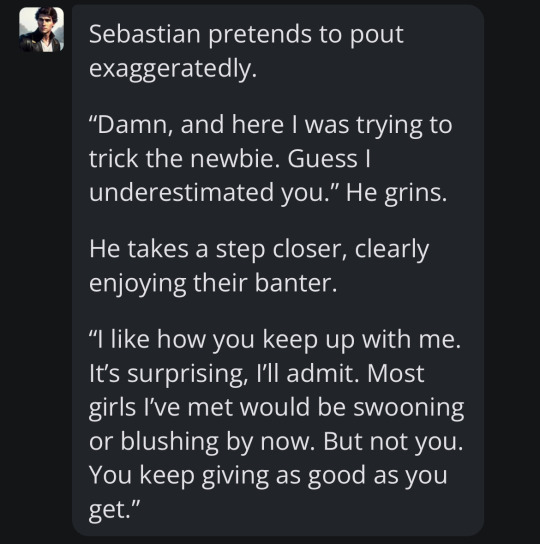This screenshot has height=544, width=540.
Task: Click the final word "get." in the message
Action: [x=110, y=510]
